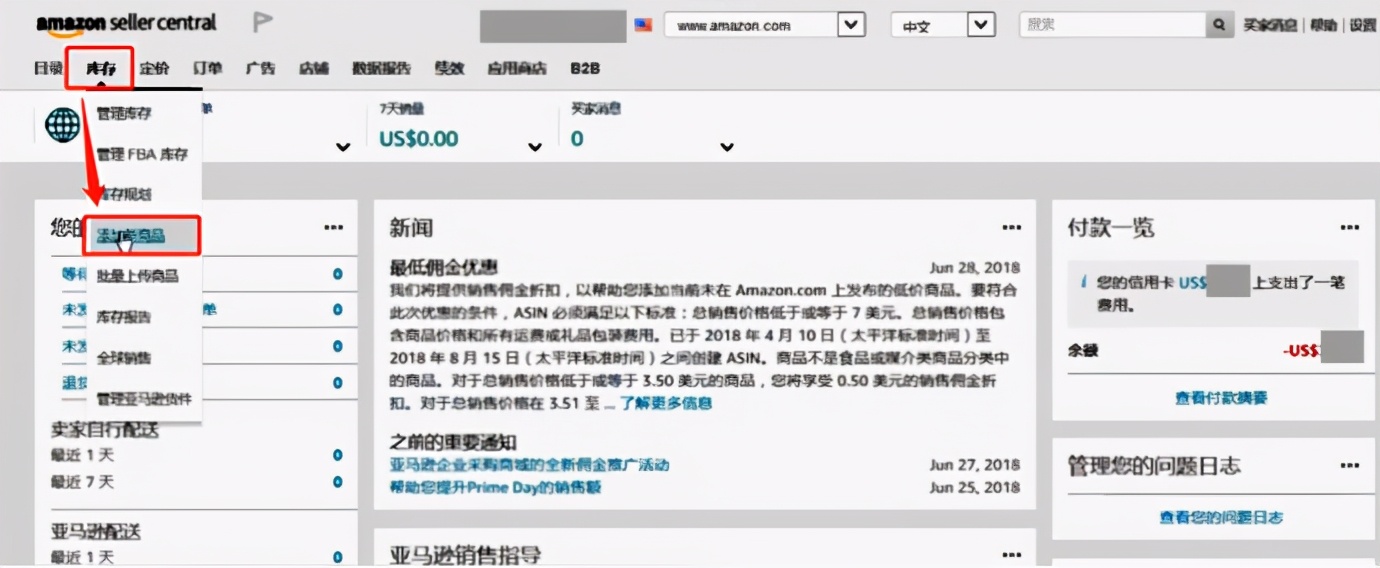Image resolution: width=1380 pixels, height=568 pixels.
Task: Click the US flag icon in header
Action: (x=643, y=24)
